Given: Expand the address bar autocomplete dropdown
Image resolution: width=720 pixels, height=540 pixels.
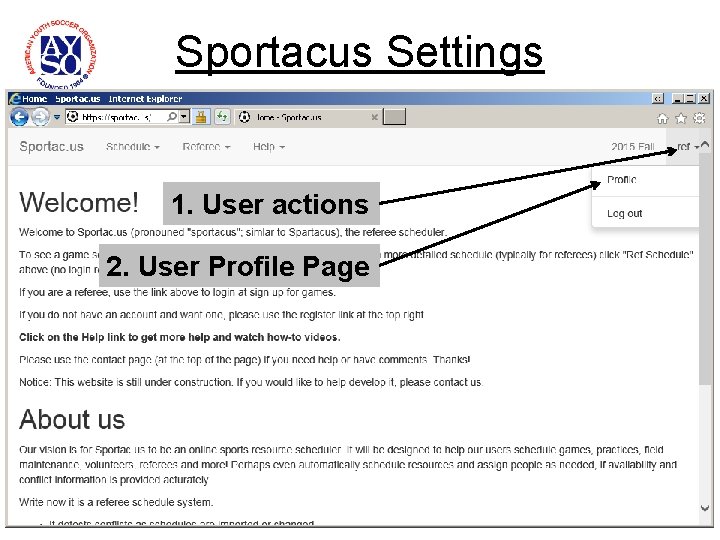Looking at the screenshot, I should pyautogui.click(x=184, y=117).
